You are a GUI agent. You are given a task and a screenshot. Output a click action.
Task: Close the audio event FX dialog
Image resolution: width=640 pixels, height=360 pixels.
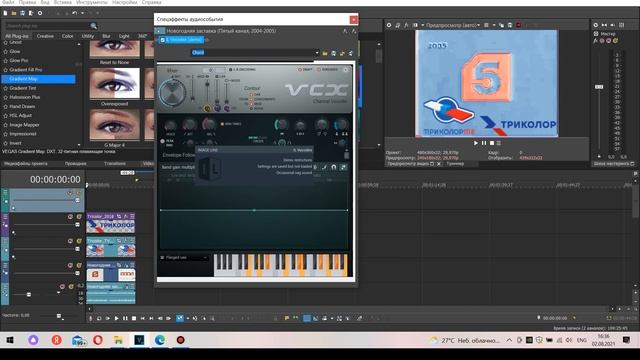click(353, 19)
